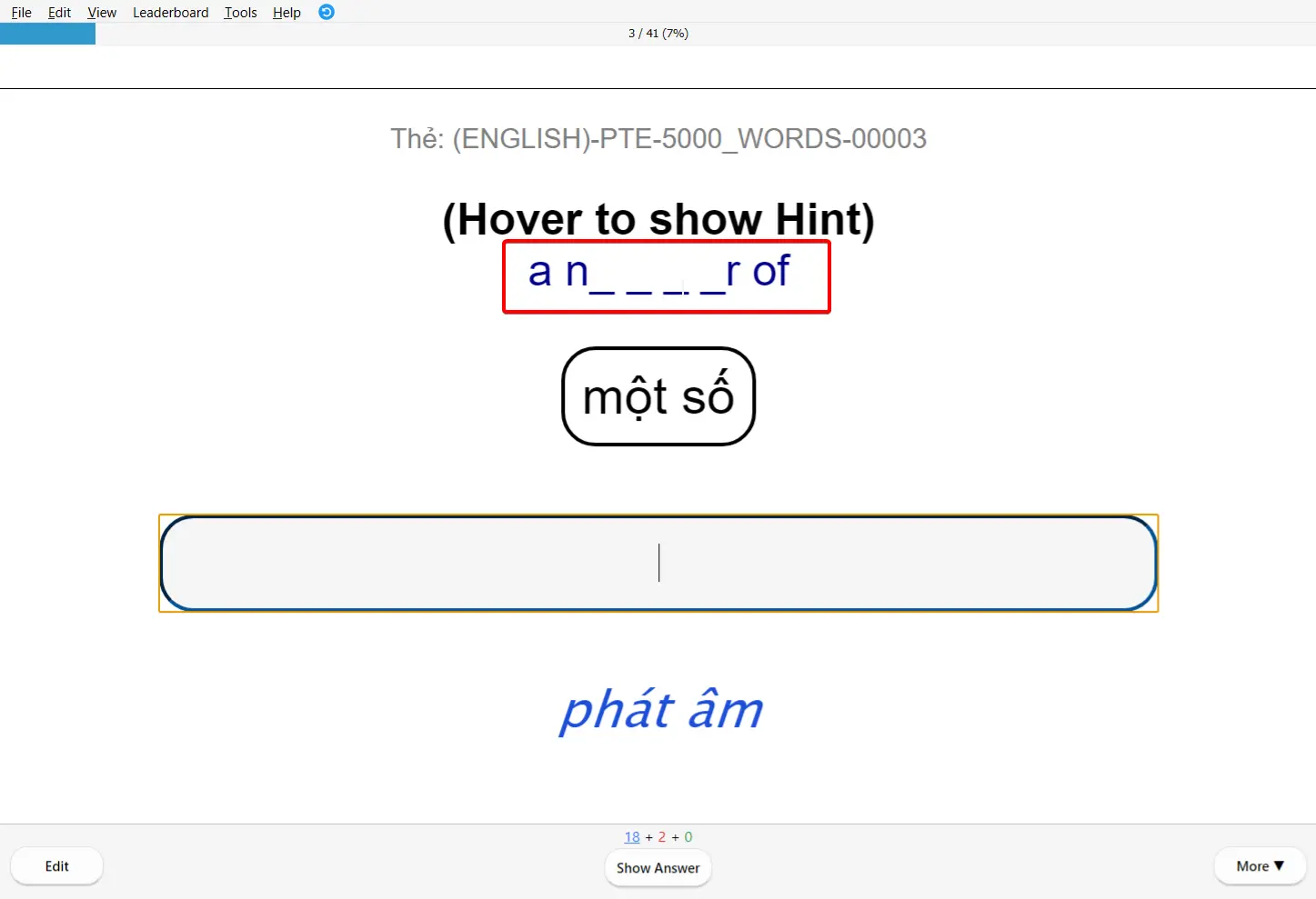Open the Edit menu
The image size is (1316, 899).
[58, 12]
